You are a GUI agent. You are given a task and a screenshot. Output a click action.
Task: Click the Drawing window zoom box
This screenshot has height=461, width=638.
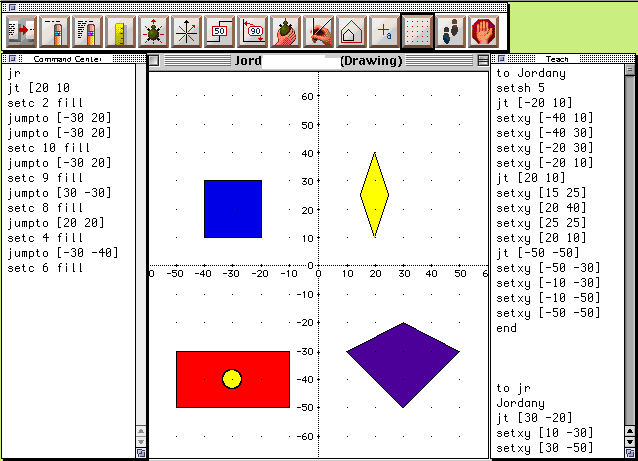click(x=483, y=60)
